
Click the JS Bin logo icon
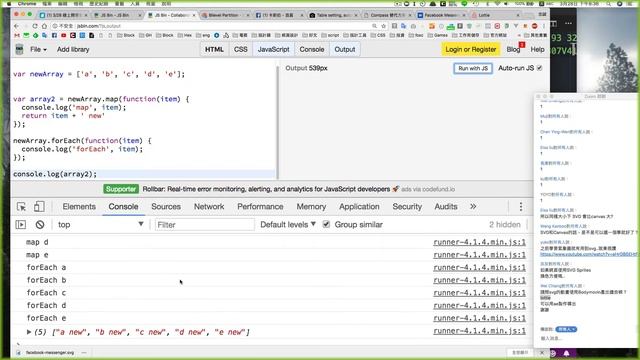(x=19, y=49)
